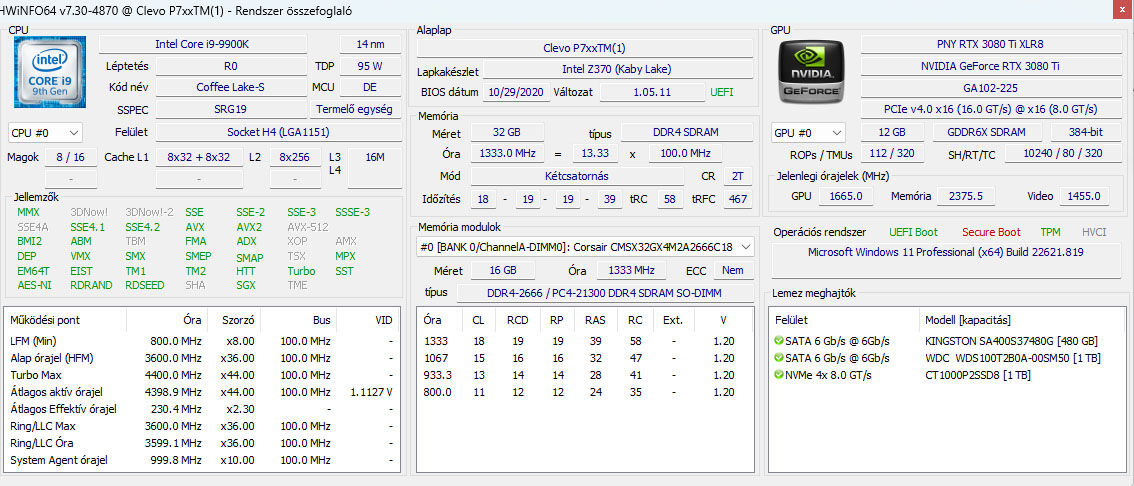
Task: Click the SRG19 SSPEC value
Action: pyautogui.click(x=231, y=110)
